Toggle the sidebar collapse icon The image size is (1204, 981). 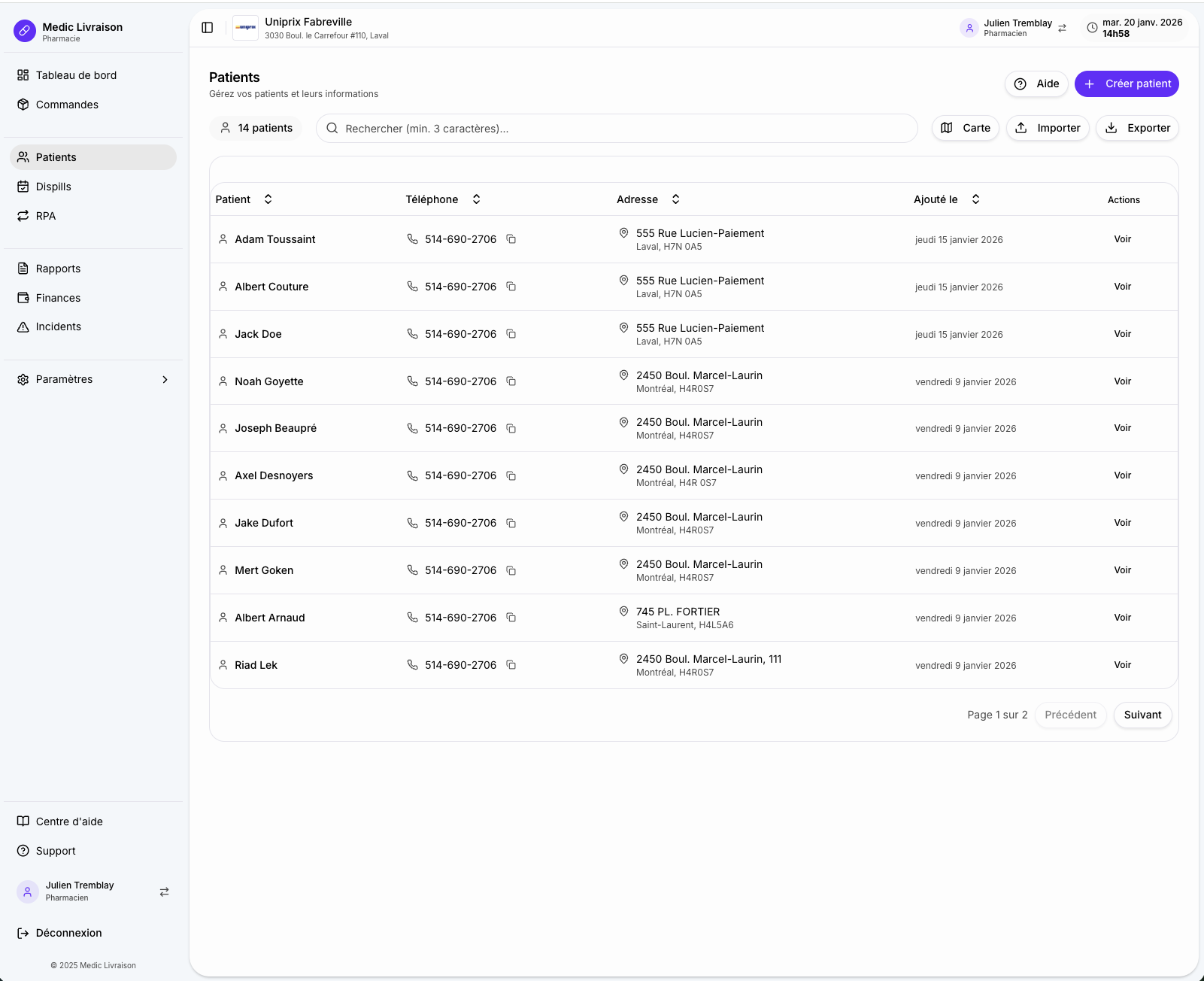point(208,28)
